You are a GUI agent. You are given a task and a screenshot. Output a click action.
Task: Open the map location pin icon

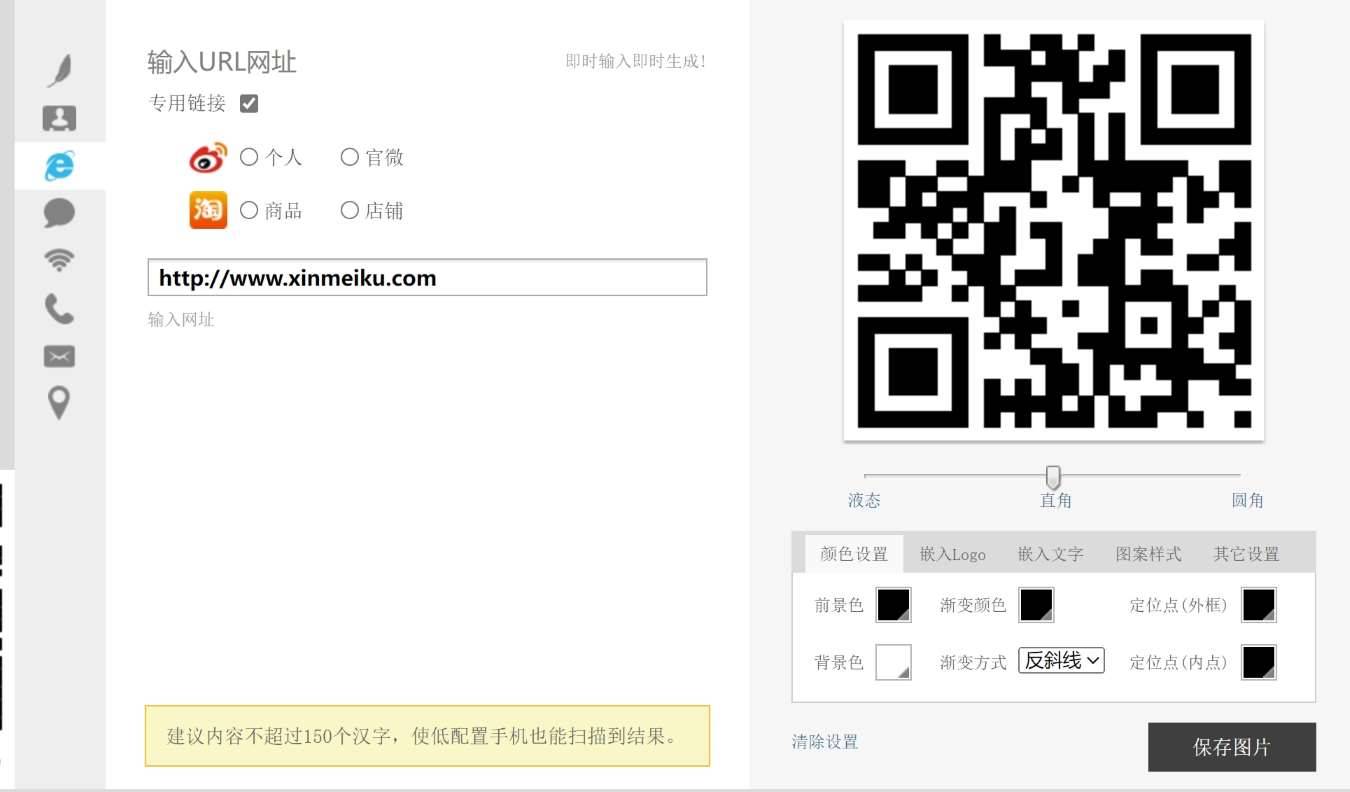60,403
